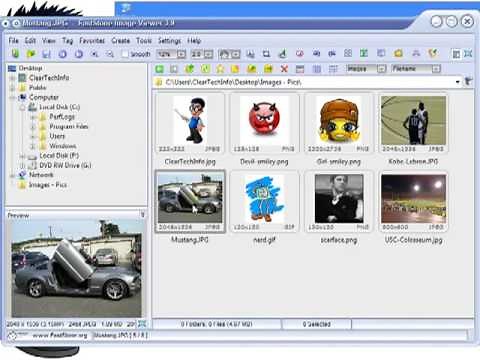Go back using green back arrow icon

click(x=160, y=69)
